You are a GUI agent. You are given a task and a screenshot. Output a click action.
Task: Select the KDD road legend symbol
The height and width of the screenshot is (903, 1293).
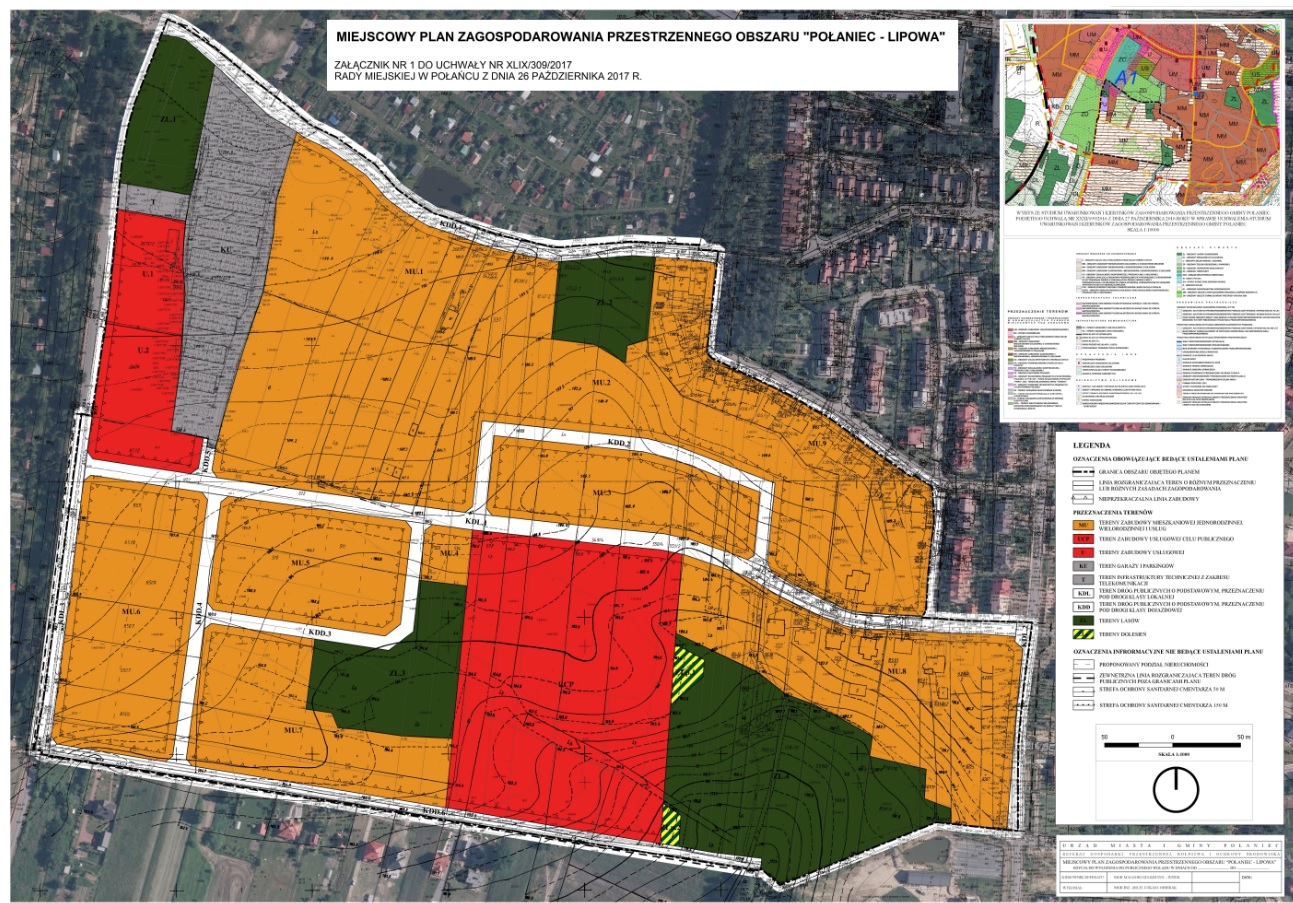[1081, 606]
